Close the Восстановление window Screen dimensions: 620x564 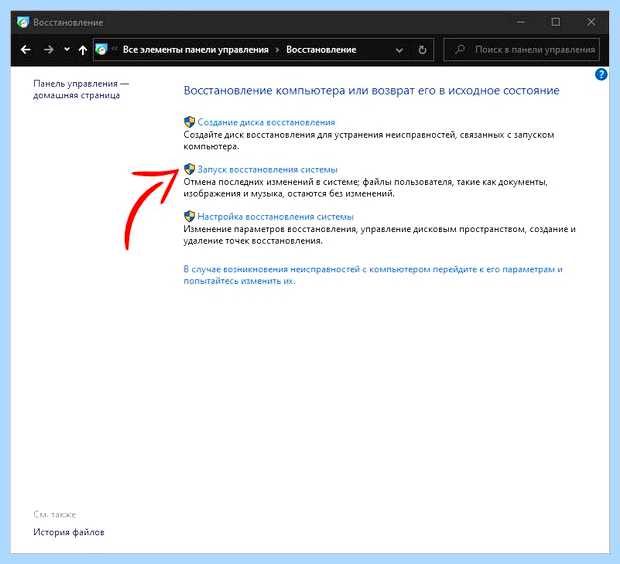[591, 22]
